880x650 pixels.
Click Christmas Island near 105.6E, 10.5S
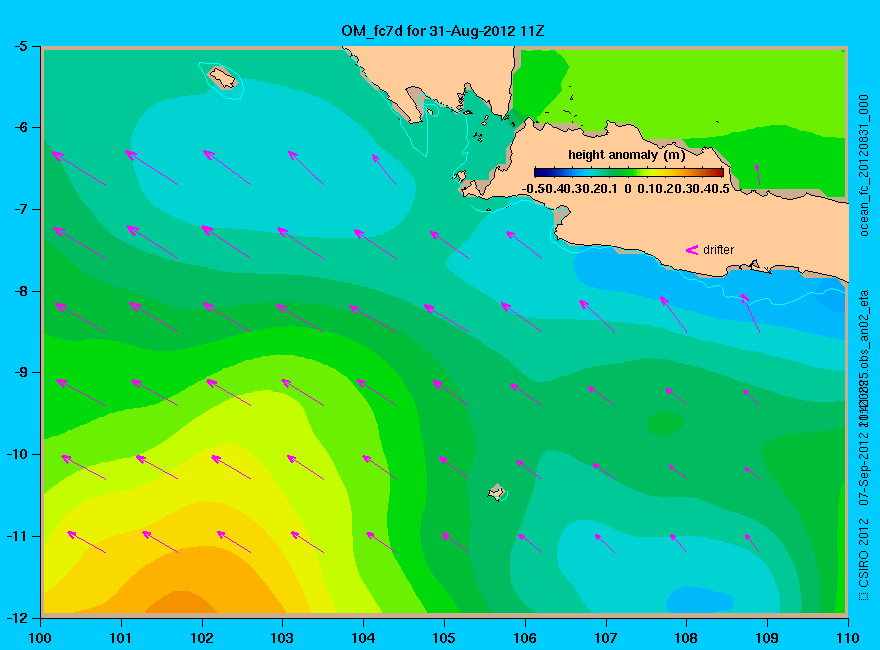[496, 492]
